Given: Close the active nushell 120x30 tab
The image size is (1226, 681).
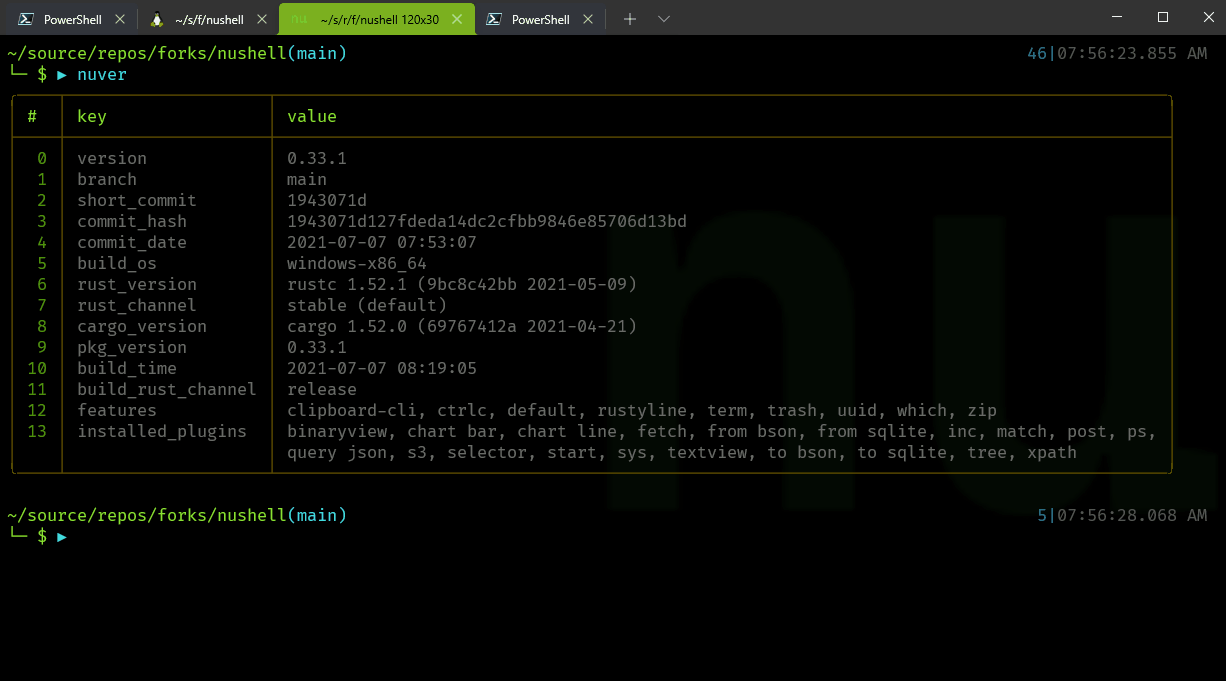Looking at the screenshot, I should (459, 17).
